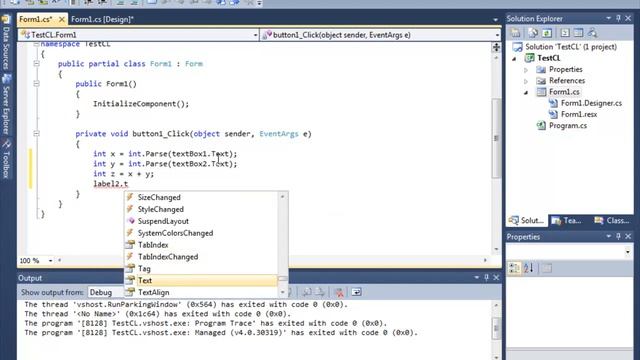This screenshot has height=360, width=640.
Task: Collapse Form1() constructor outlining
Action: (x=36, y=83)
